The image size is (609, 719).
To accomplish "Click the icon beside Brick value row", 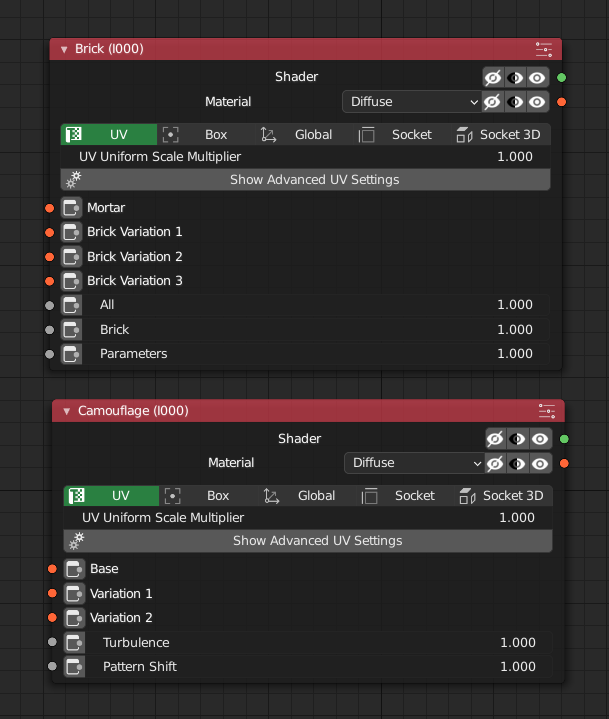I will click(72, 329).
